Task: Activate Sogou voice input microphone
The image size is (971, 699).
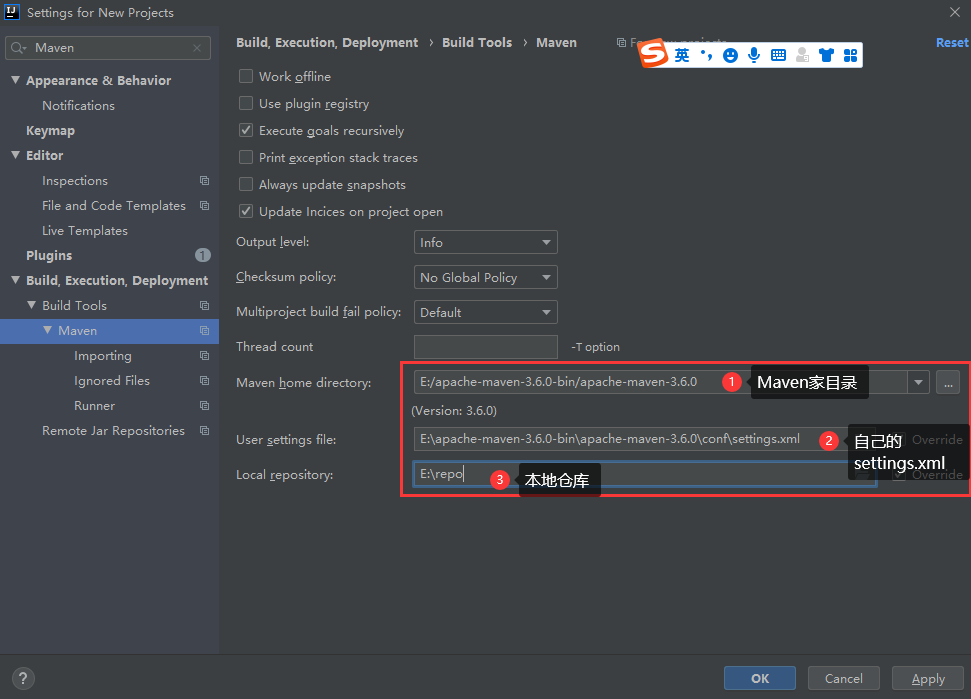Action: (x=754, y=55)
